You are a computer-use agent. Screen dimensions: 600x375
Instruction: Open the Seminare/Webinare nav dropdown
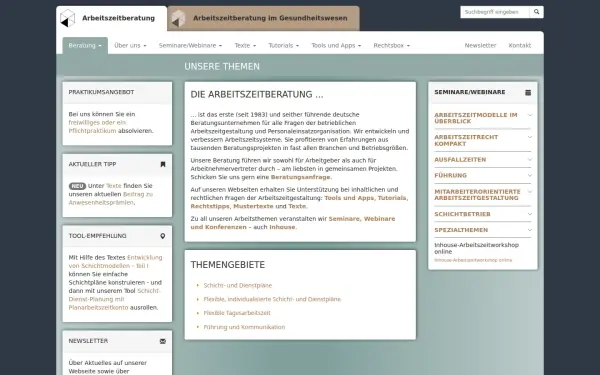coord(190,46)
